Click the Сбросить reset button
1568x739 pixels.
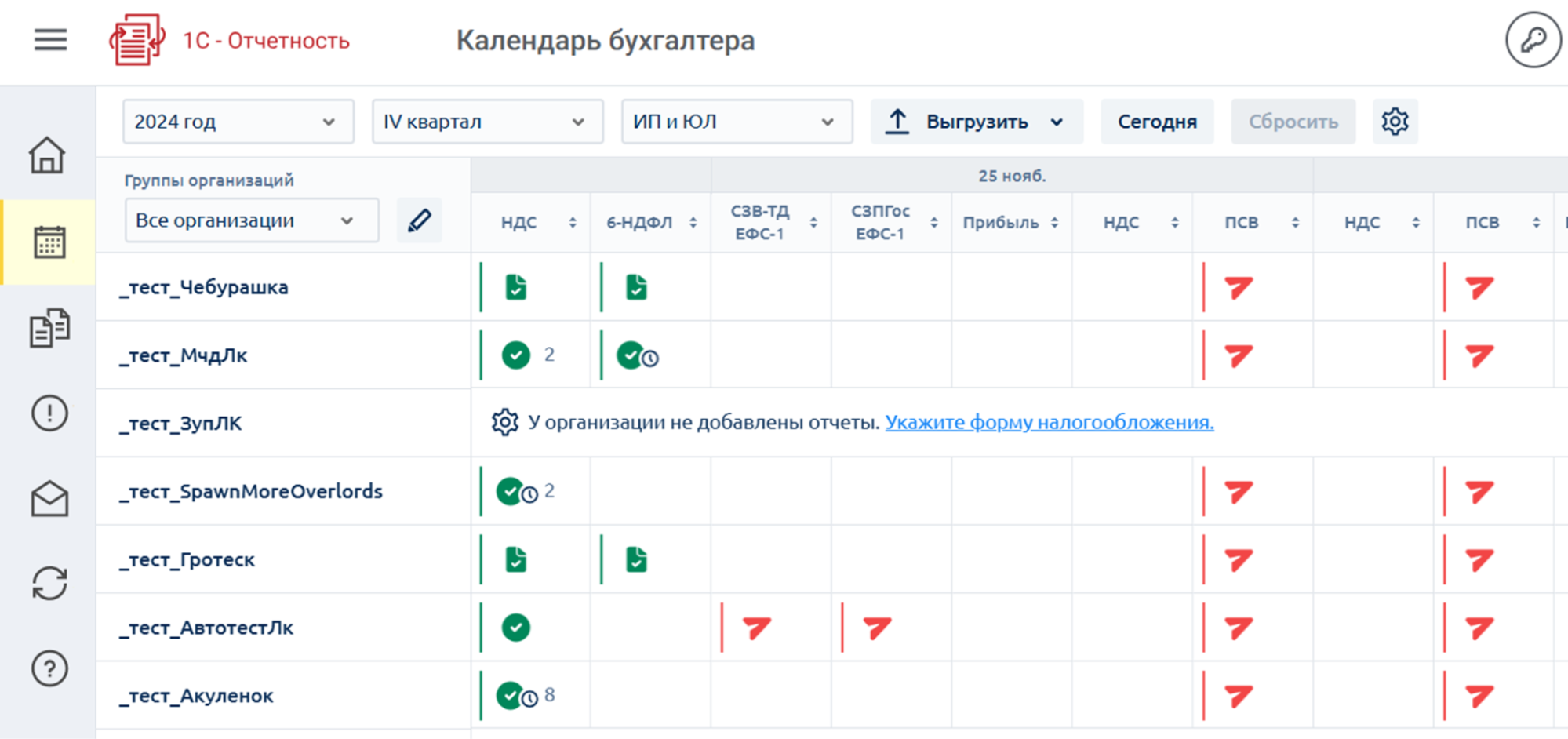[x=1293, y=122]
